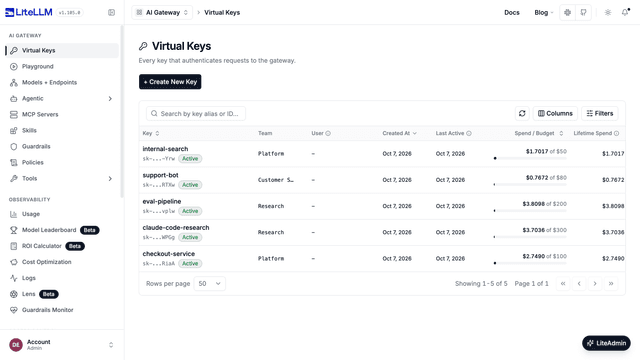640x360 pixels.
Task: Click Customer S… team cell
Action: click(x=276, y=180)
